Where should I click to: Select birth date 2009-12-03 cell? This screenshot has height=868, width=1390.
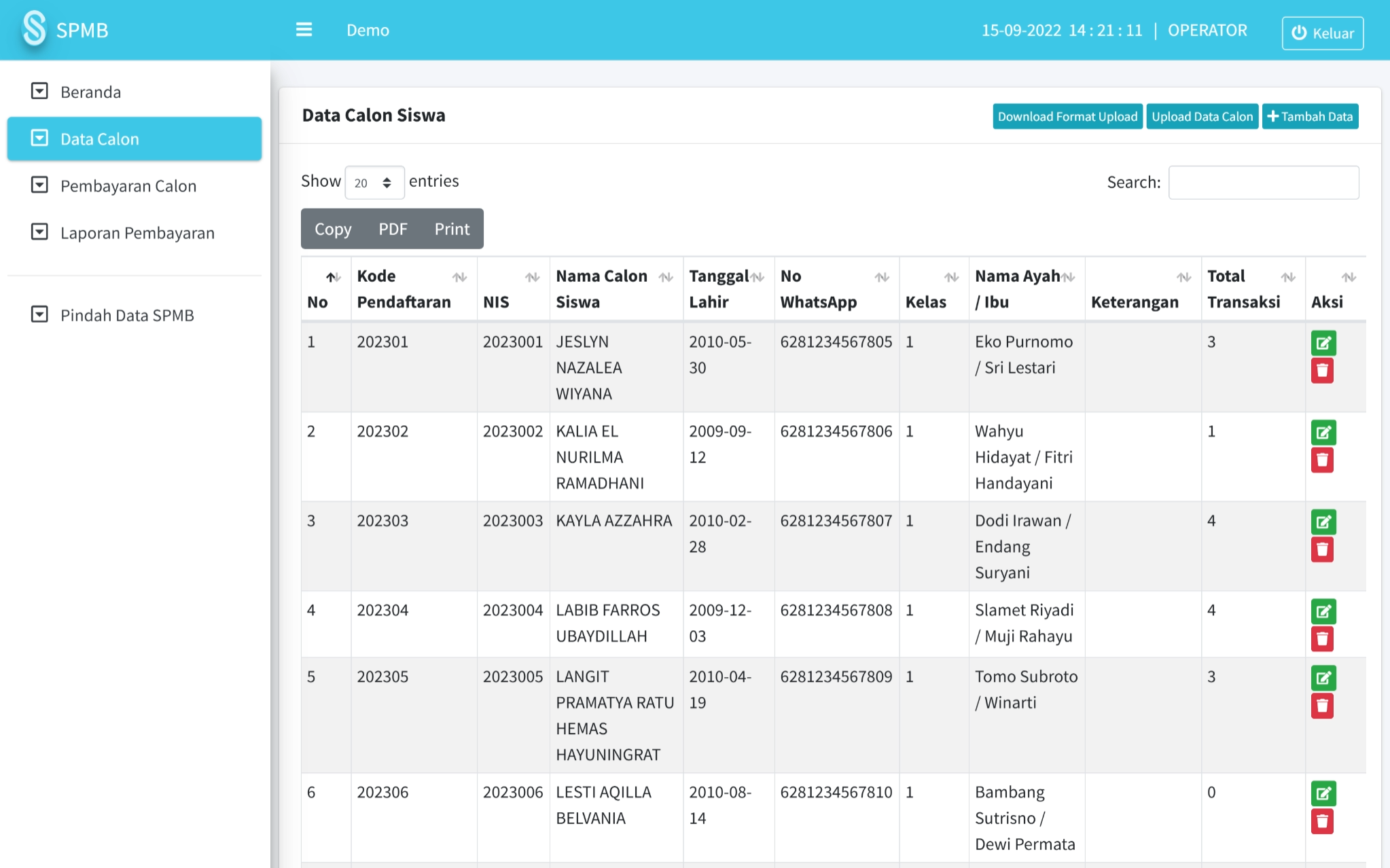tap(728, 623)
